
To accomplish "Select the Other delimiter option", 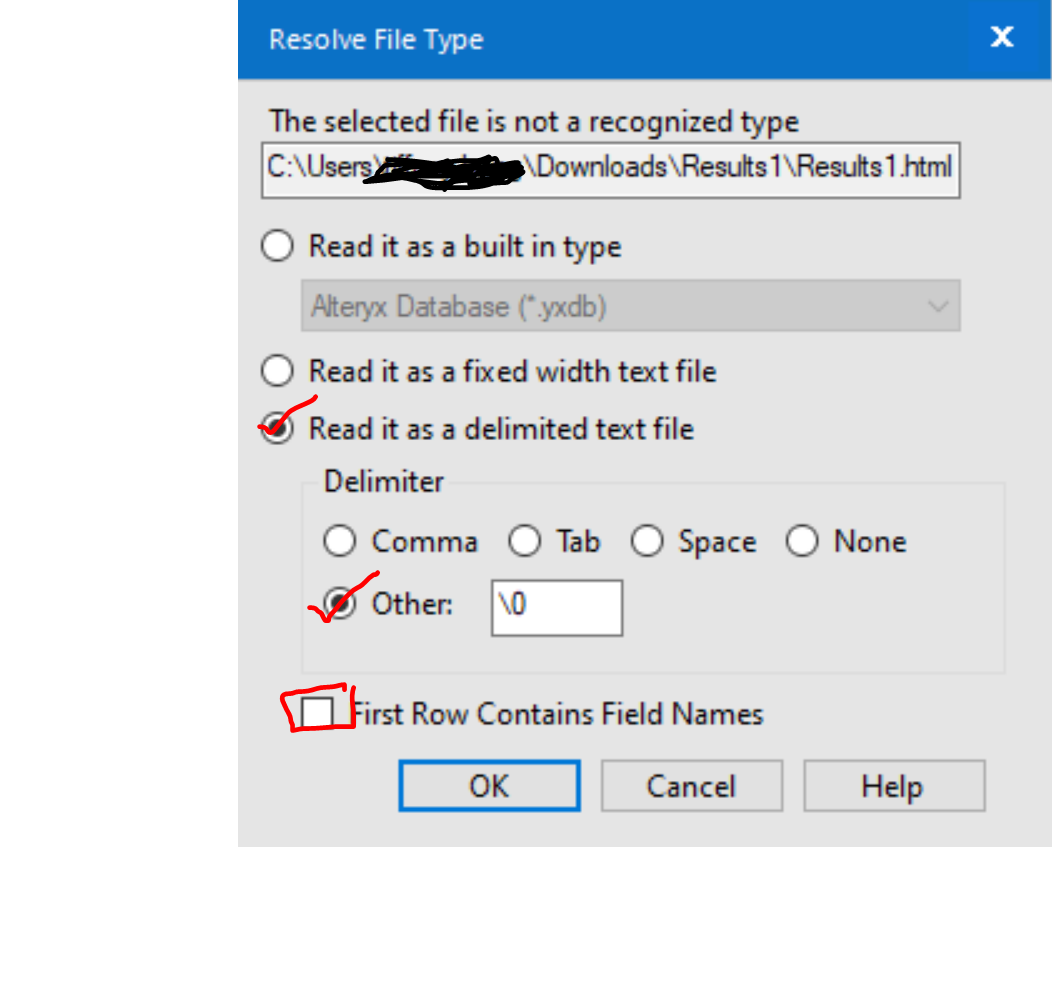I will (x=340, y=604).
